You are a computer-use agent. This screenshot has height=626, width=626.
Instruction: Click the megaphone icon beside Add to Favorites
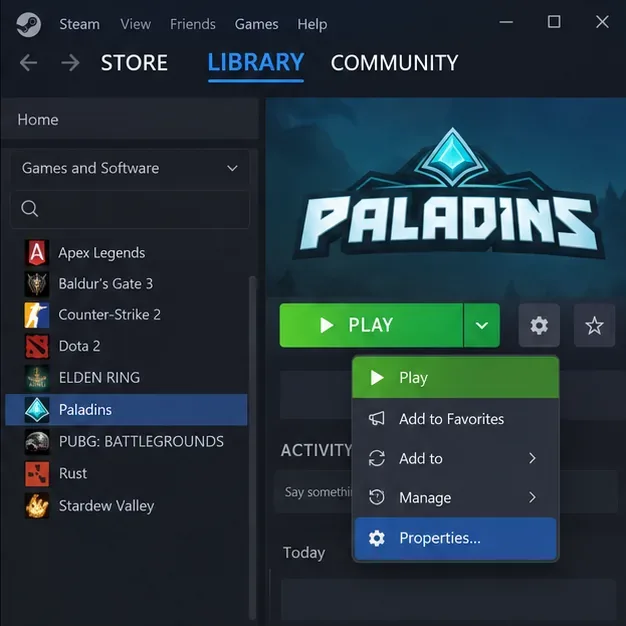(x=376, y=419)
